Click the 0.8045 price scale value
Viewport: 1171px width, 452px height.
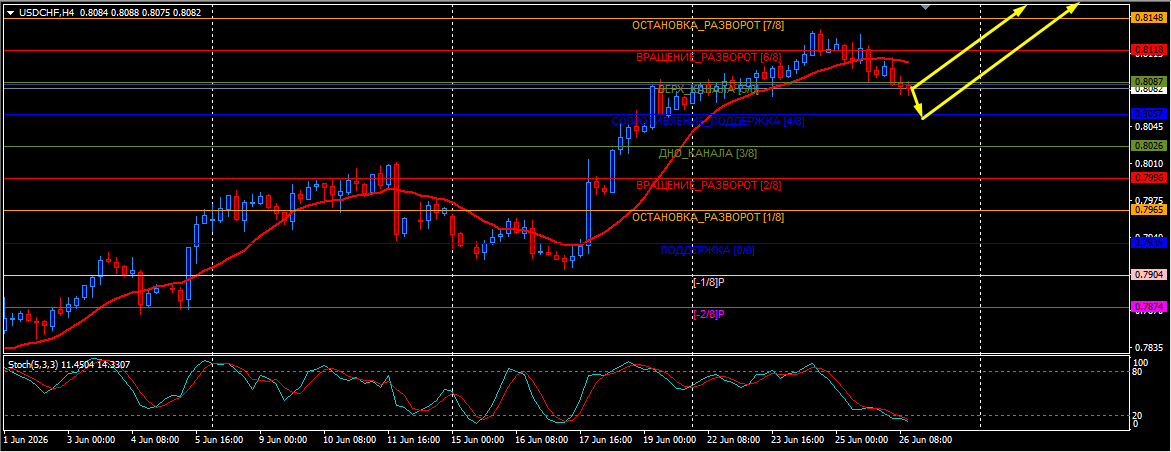click(1149, 127)
